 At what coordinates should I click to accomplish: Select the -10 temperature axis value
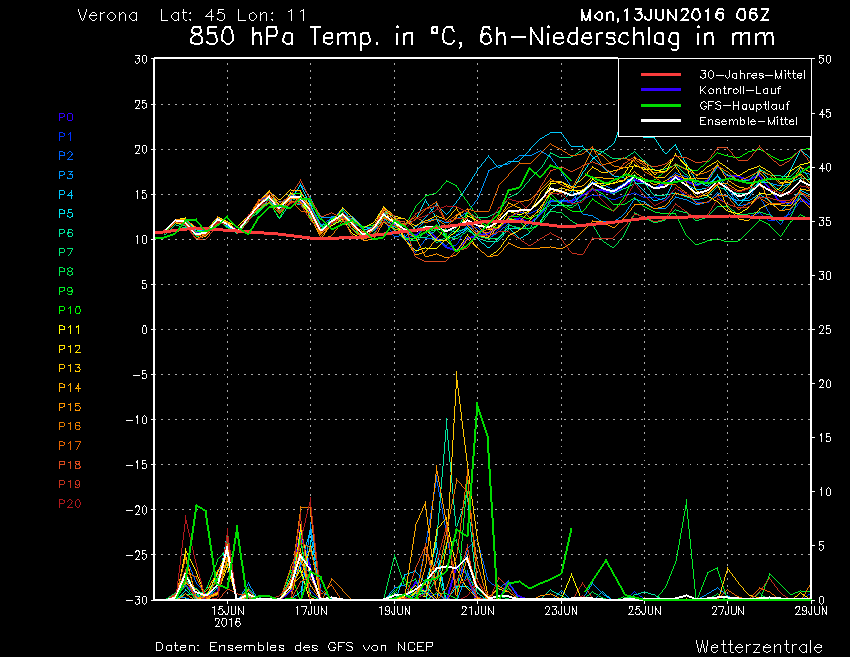[135, 420]
